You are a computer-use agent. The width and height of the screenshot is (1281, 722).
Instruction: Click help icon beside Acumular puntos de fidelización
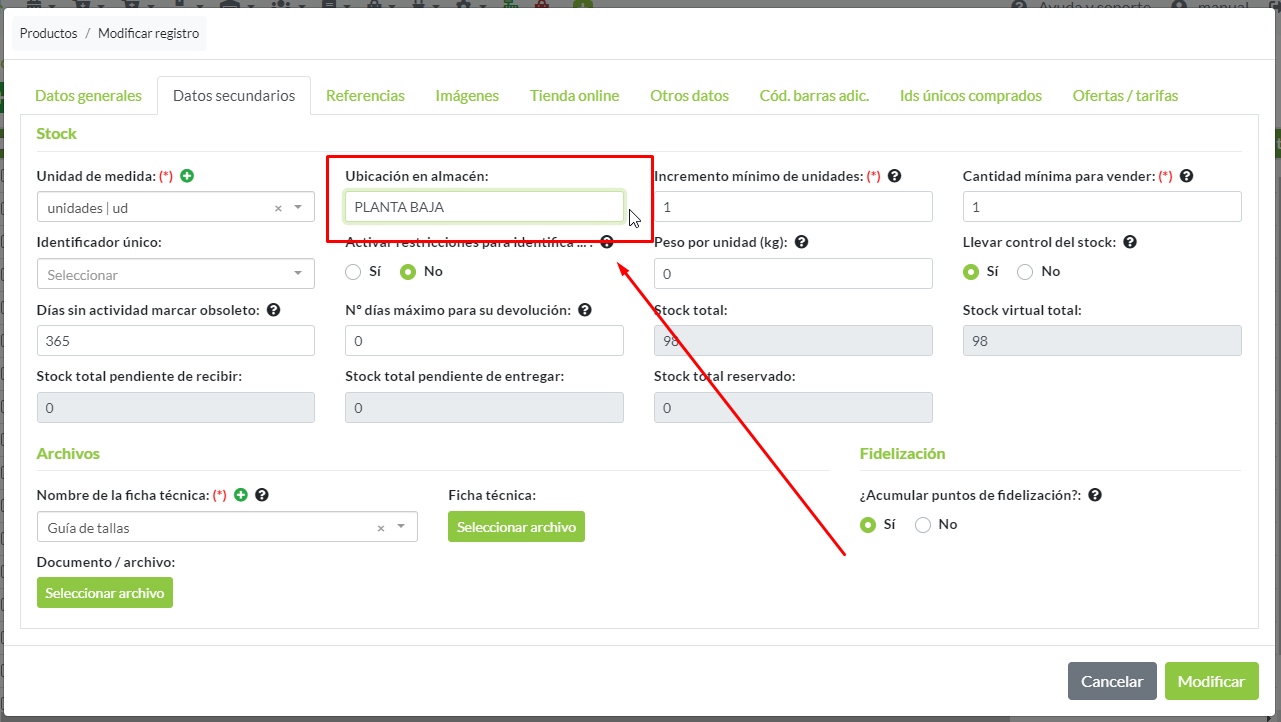tap(1095, 495)
